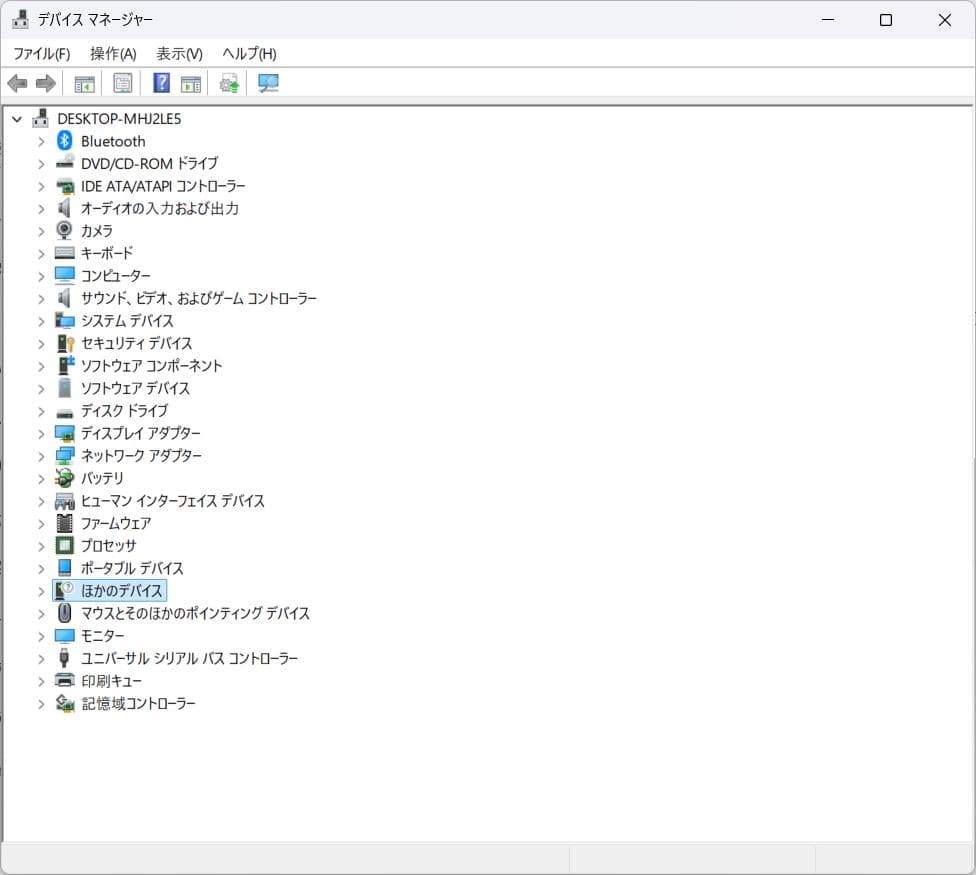Select the ディスプレイ アダプター category
Image resolution: width=976 pixels, height=875 pixels.
click(x=140, y=433)
